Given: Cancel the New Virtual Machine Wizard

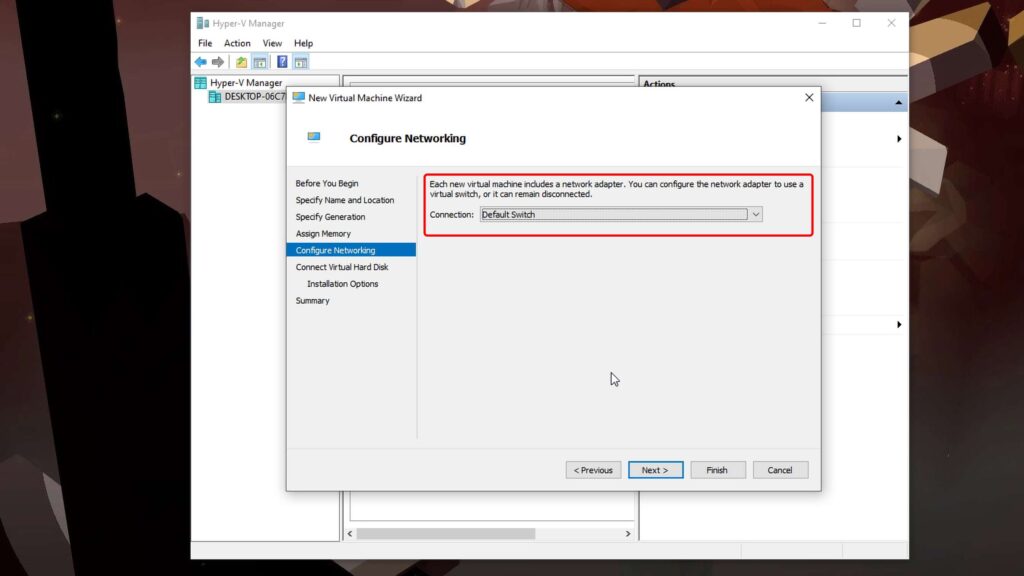Looking at the screenshot, I should coord(780,470).
